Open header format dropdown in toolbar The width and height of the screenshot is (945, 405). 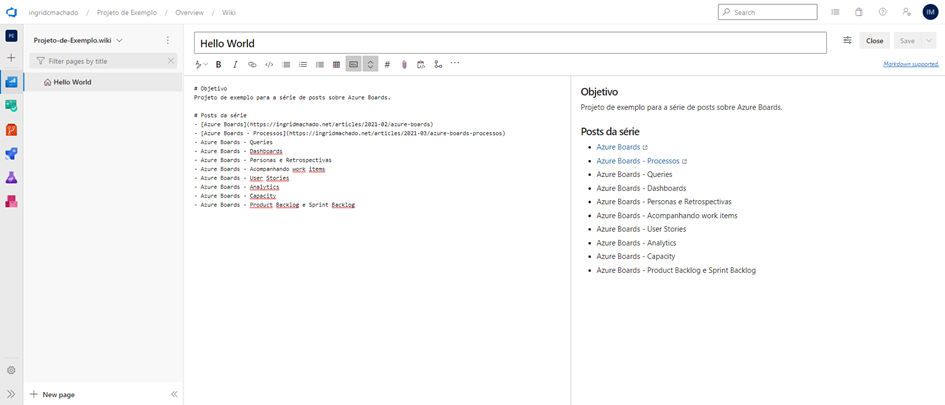201,64
